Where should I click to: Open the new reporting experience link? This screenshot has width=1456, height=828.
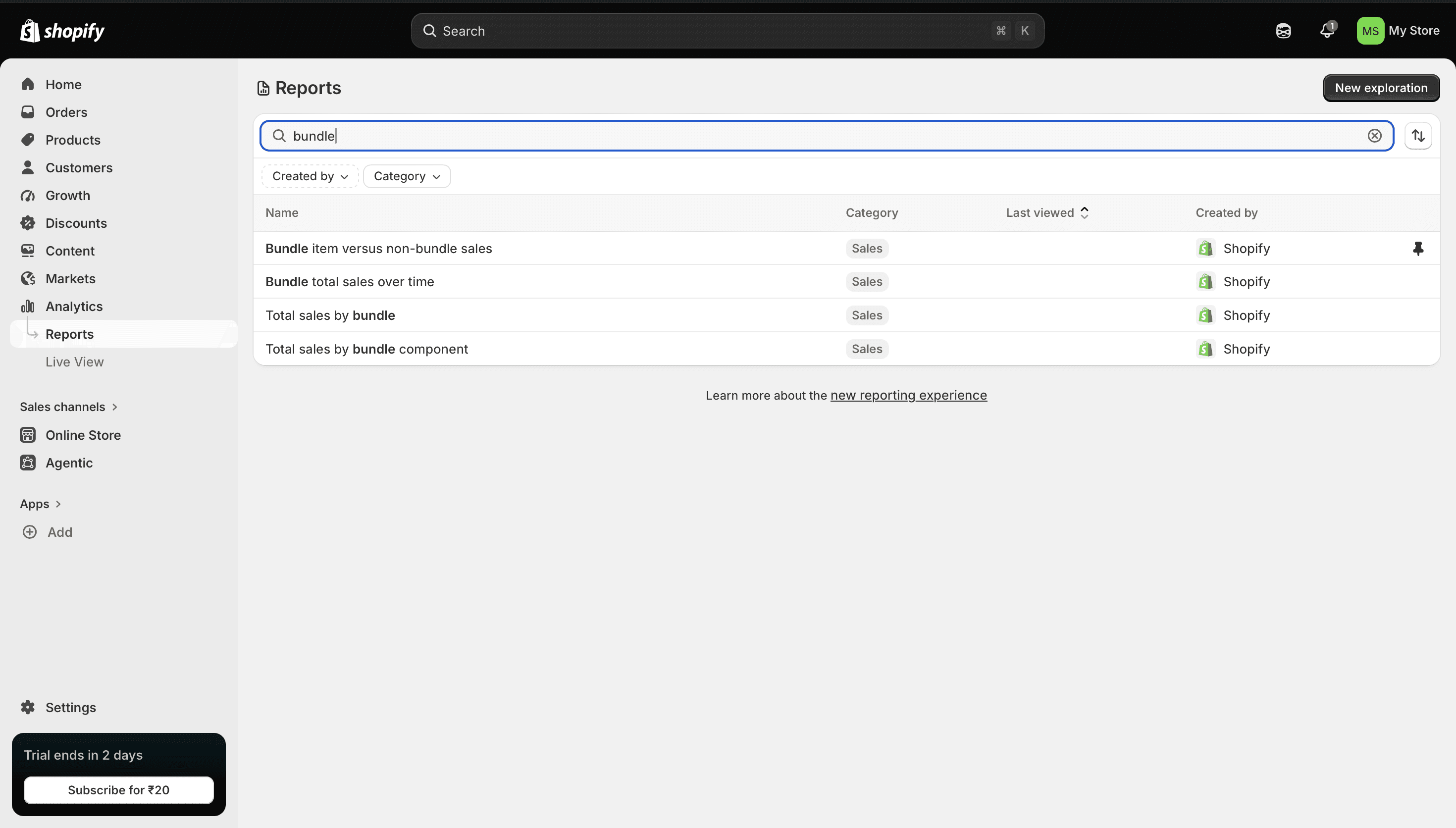coord(908,395)
